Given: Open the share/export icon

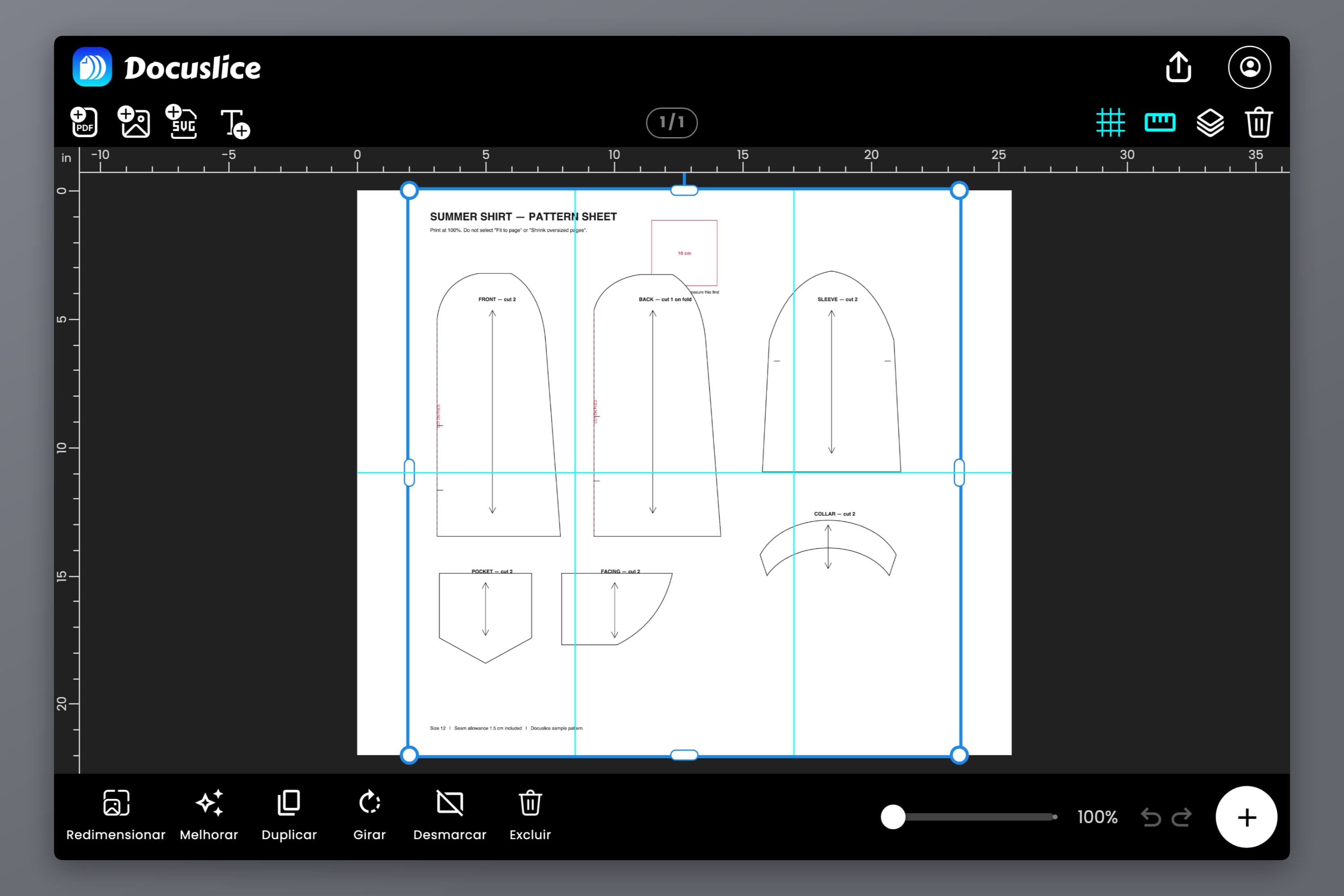Looking at the screenshot, I should [x=1178, y=67].
